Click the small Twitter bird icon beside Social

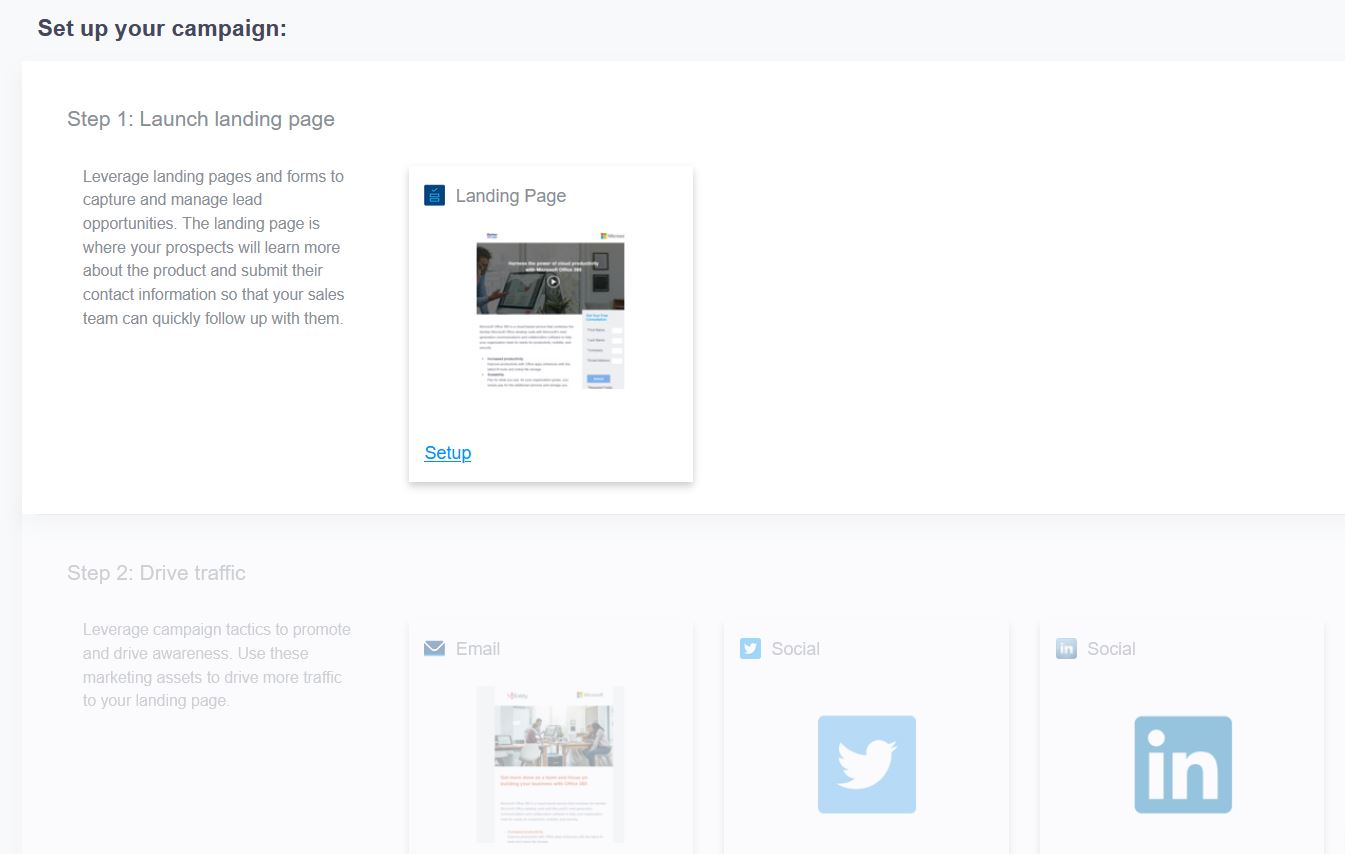click(750, 648)
